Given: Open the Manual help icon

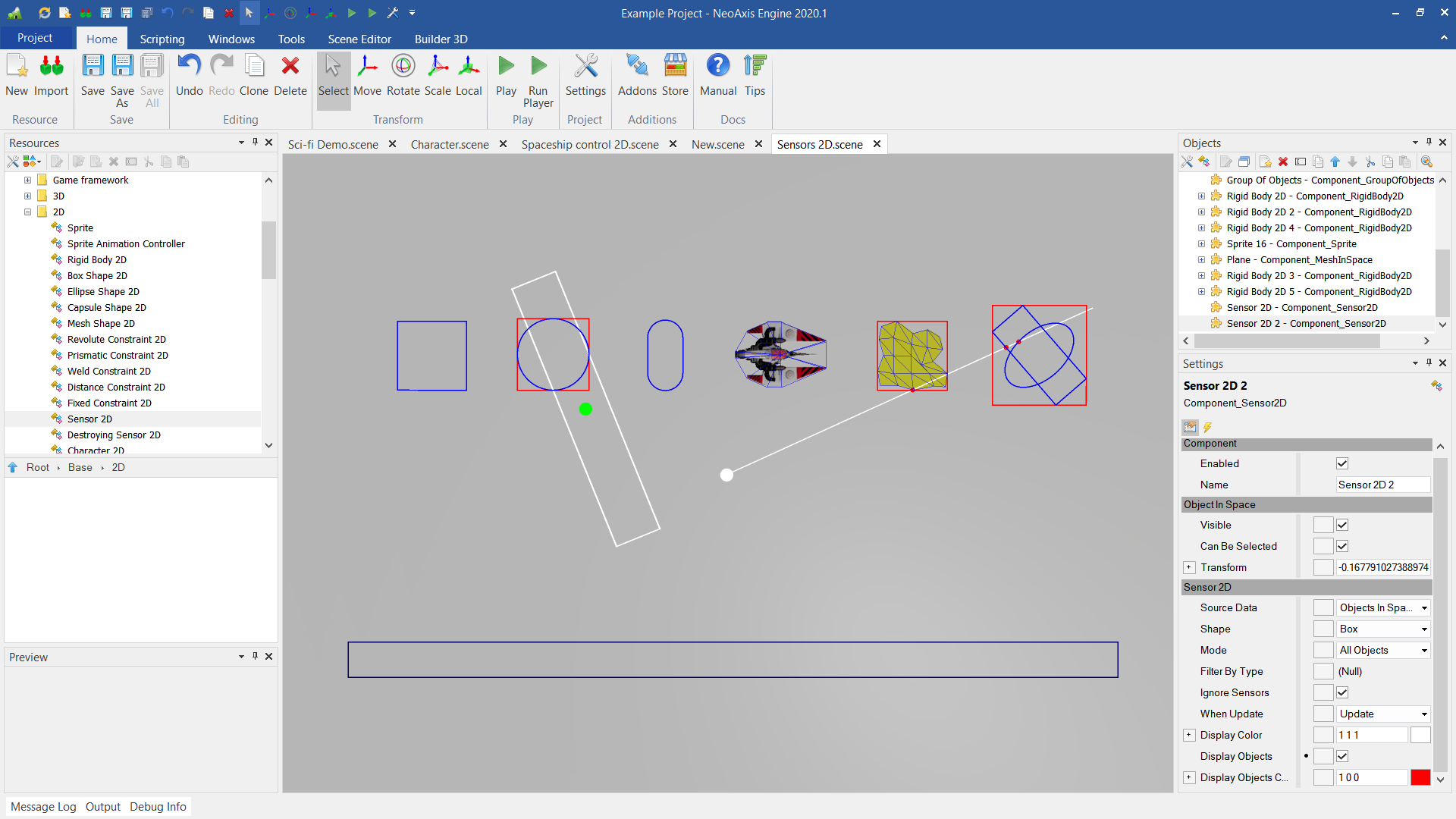Looking at the screenshot, I should pyautogui.click(x=717, y=75).
